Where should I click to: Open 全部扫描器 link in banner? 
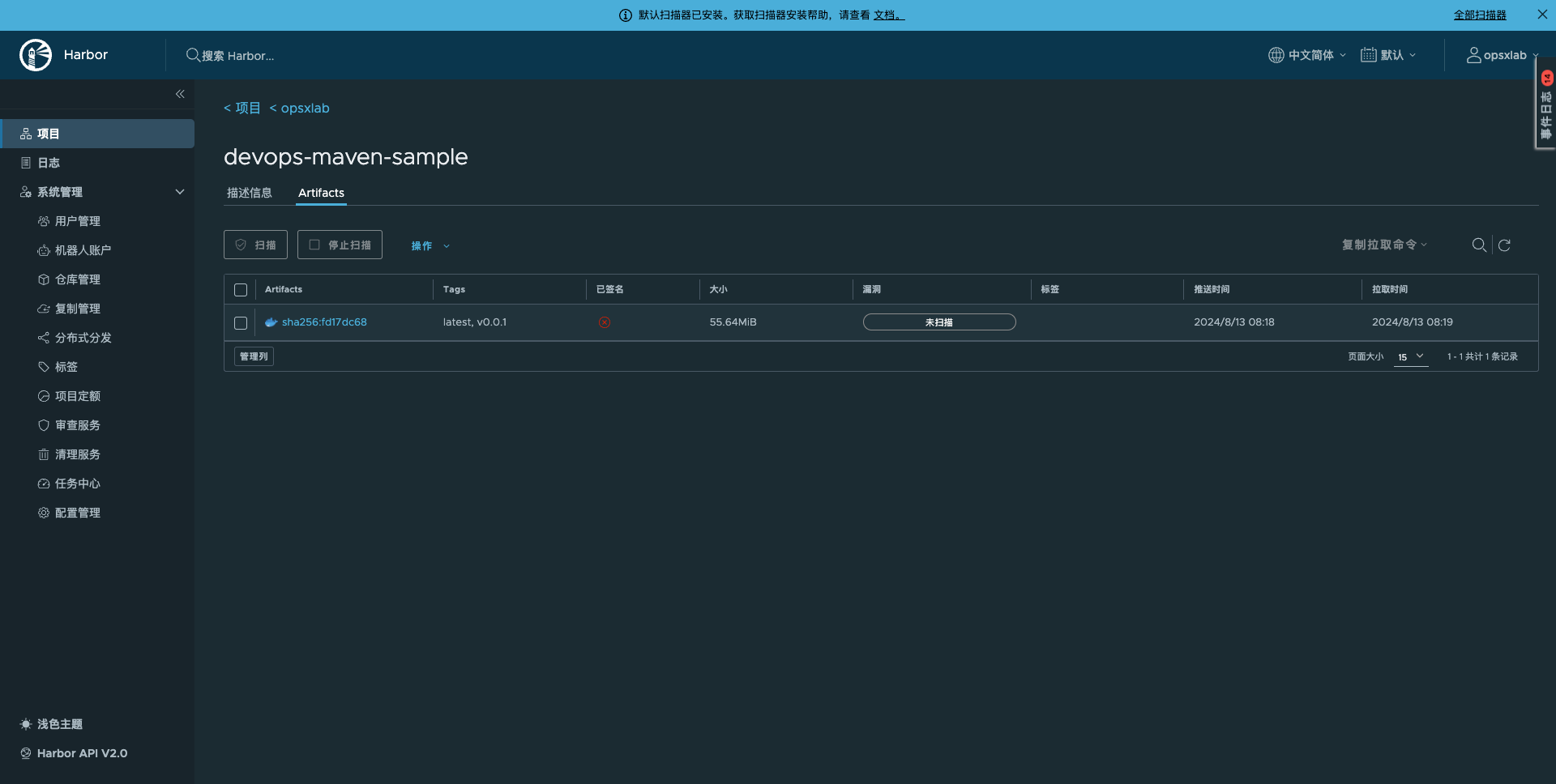click(1480, 15)
